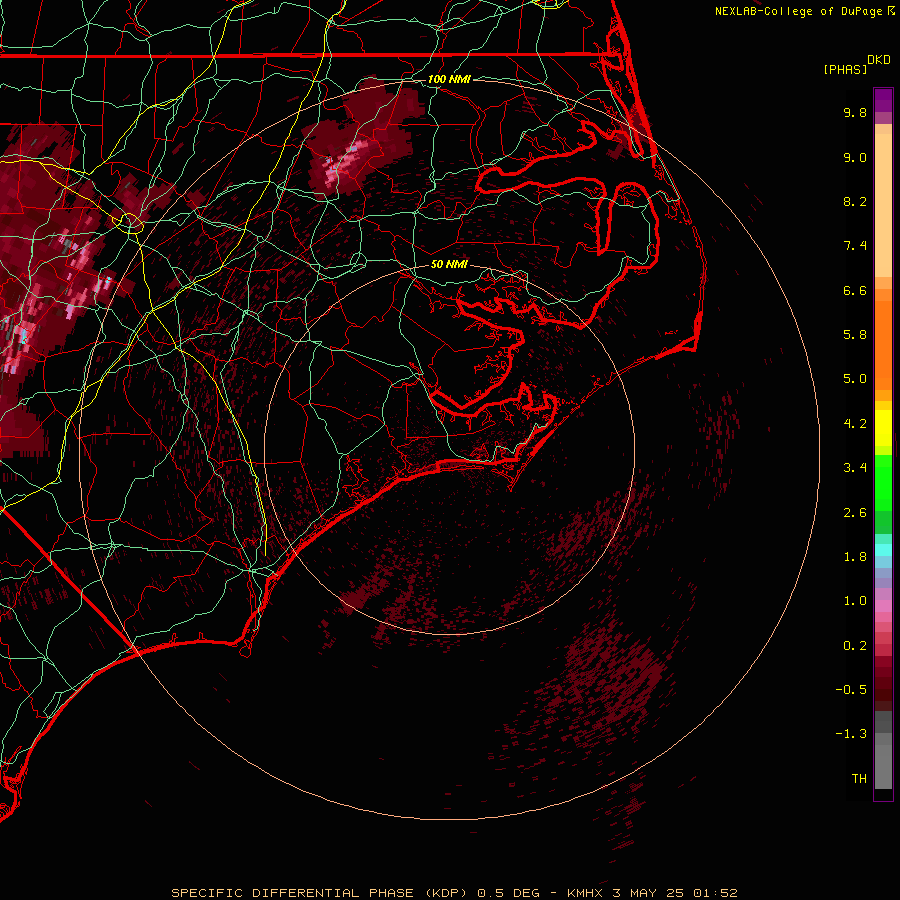The image size is (900, 900).
Task: Click the purple top segment of color bar
Action: tap(883, 100)
